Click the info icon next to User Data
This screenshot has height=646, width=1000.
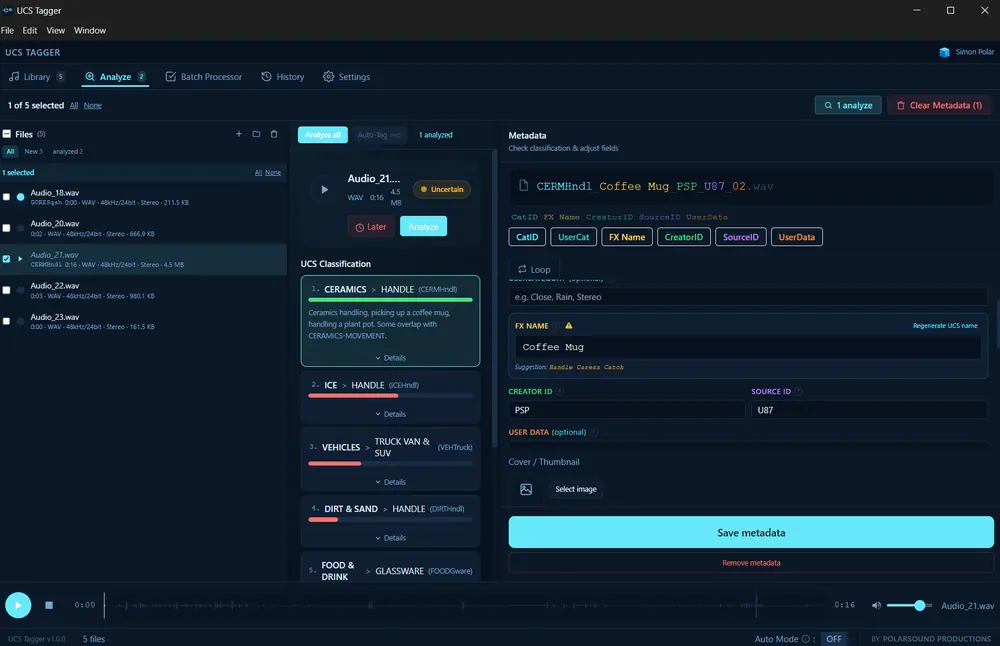tap(594, 432)
